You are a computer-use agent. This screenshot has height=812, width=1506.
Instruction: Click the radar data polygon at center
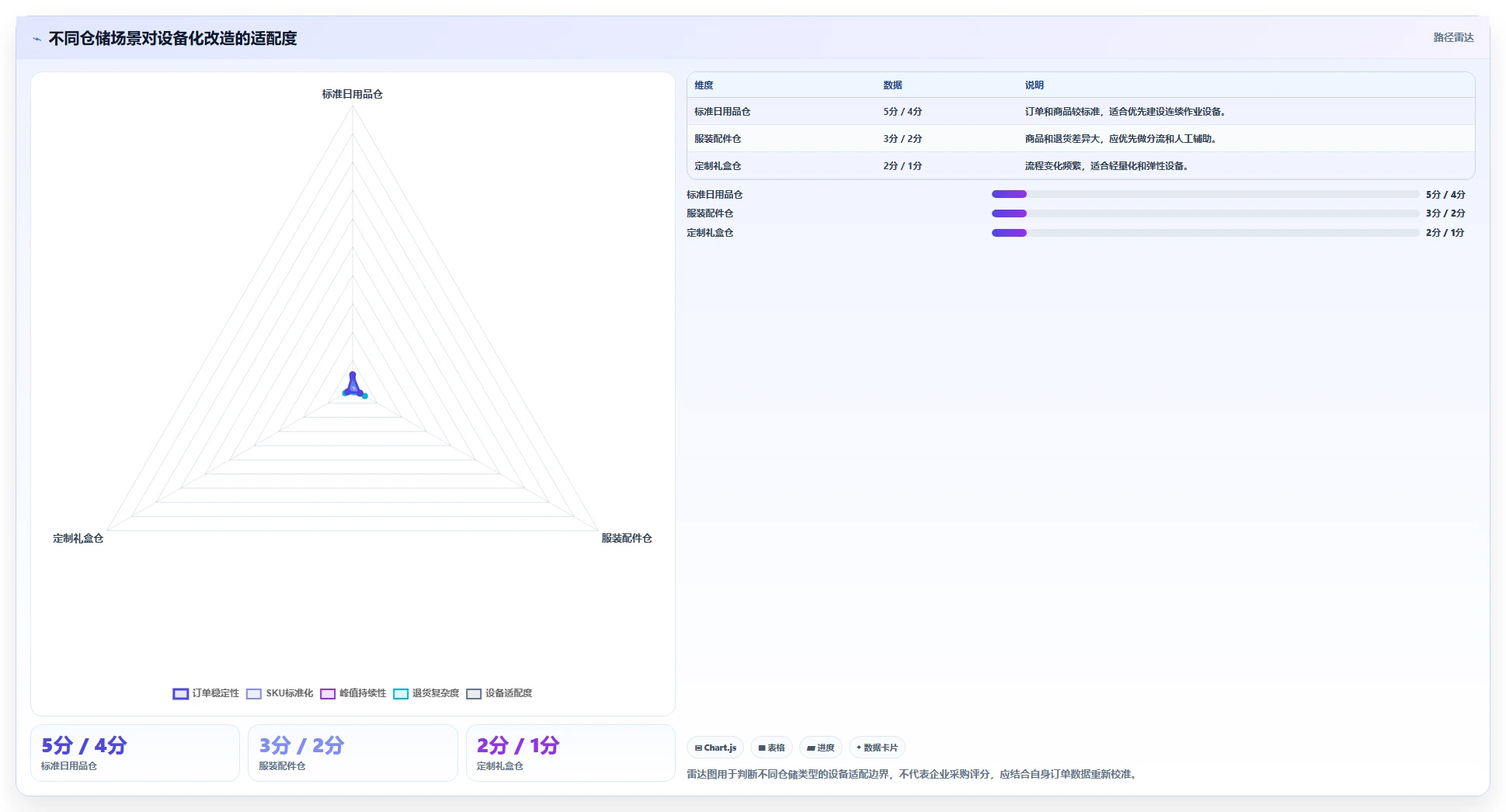click(353, 387)
